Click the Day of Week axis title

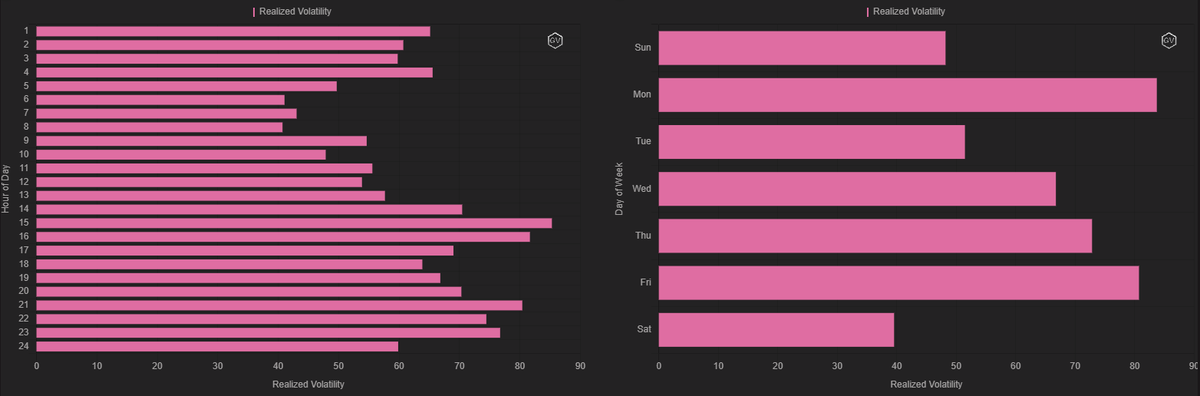[619, 188]
